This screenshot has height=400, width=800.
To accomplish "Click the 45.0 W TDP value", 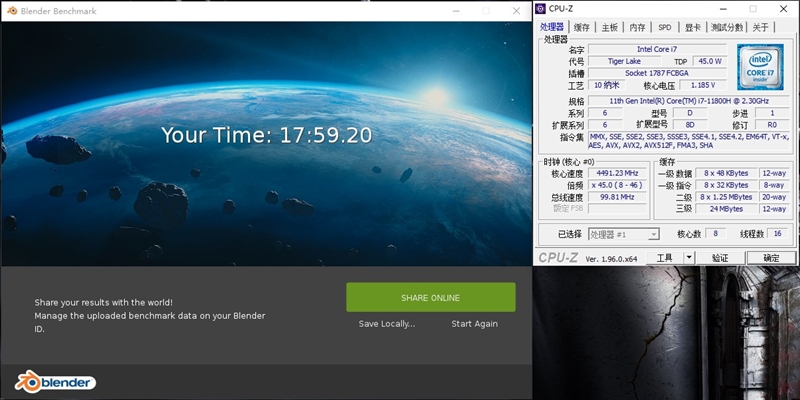I will (x=710, y=61).
